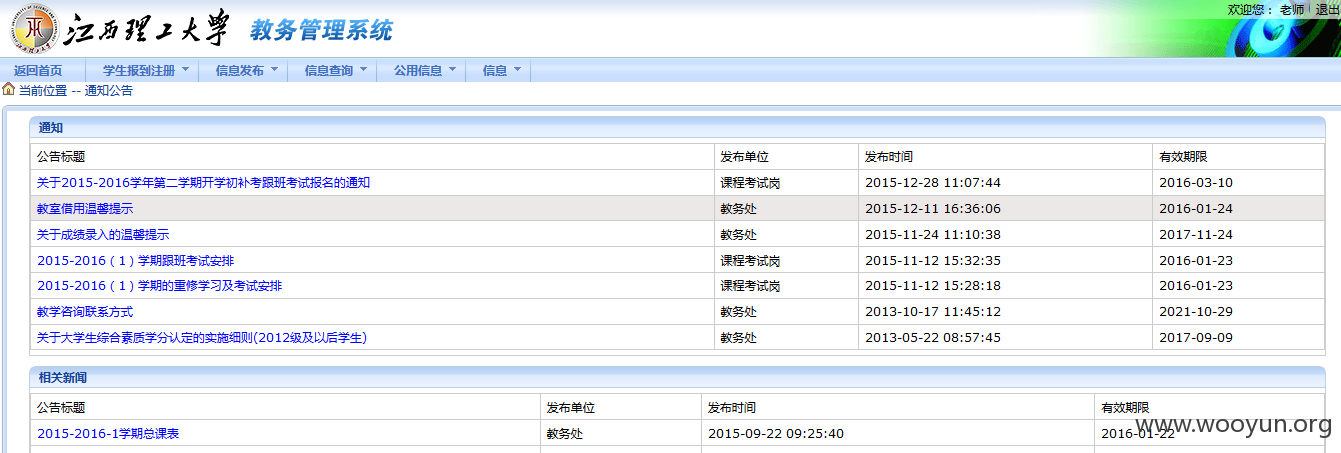Click the 2021-10-29 expiry date
Image resolution: width=1341 pixels, height=453 pixels.
pyautogui.click(x=1196, y=313)
